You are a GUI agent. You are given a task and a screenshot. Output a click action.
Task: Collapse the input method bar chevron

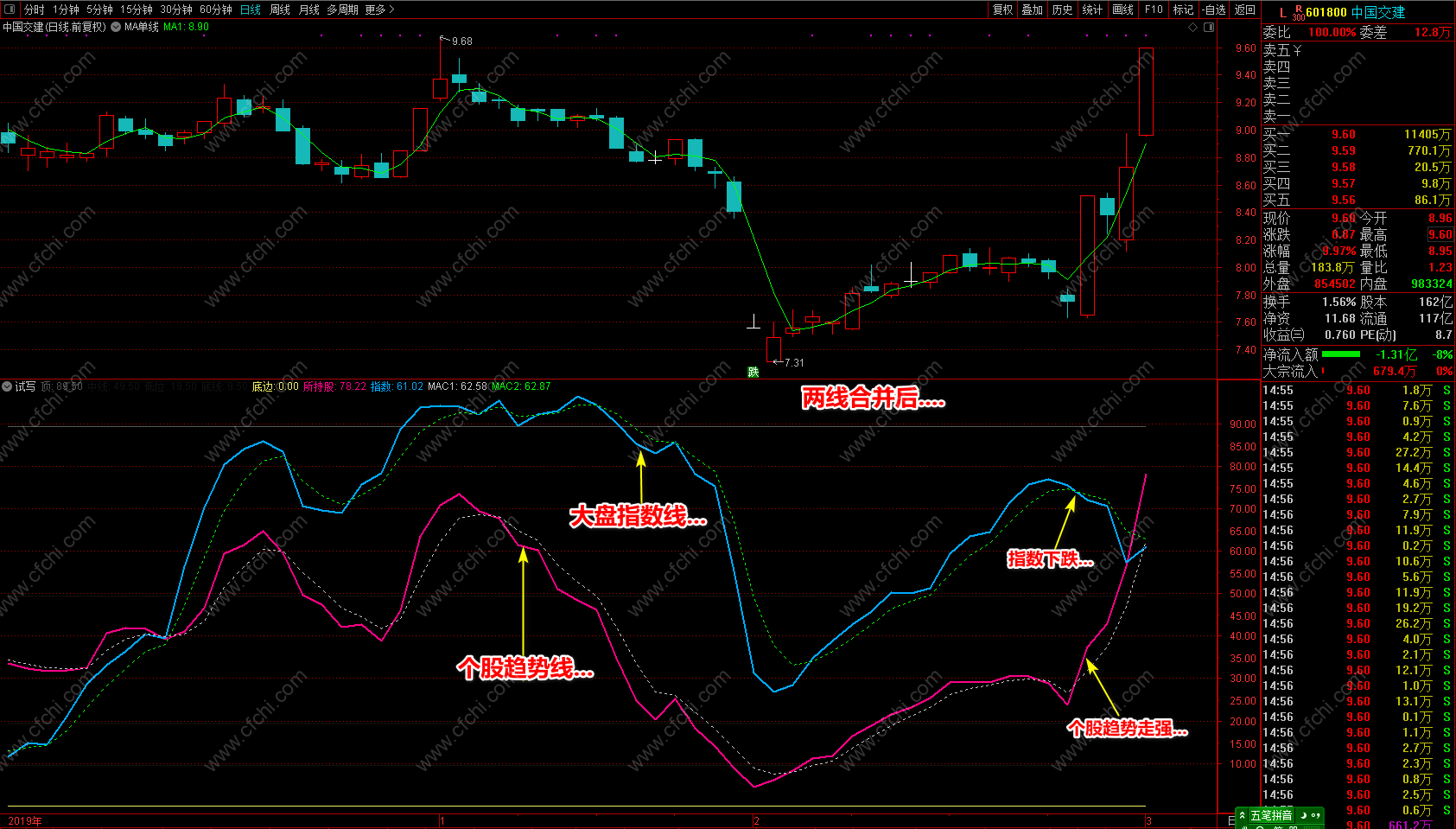(x=1242, y=815)
